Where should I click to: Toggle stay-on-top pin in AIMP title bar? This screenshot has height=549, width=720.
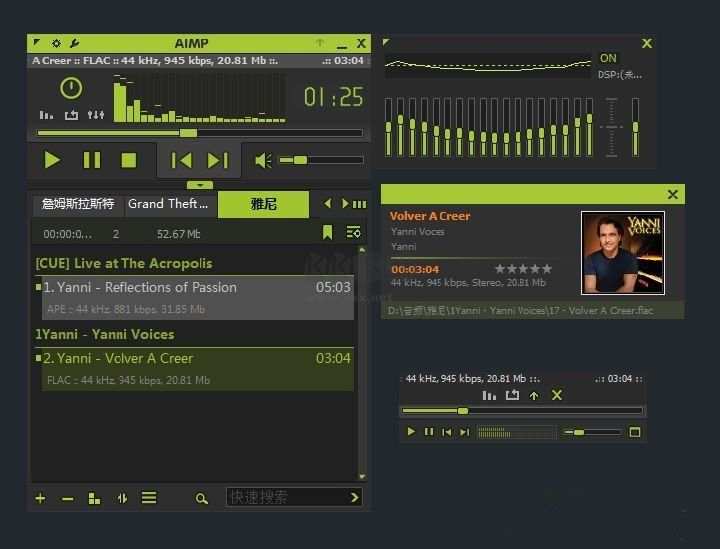pos(320,43)
